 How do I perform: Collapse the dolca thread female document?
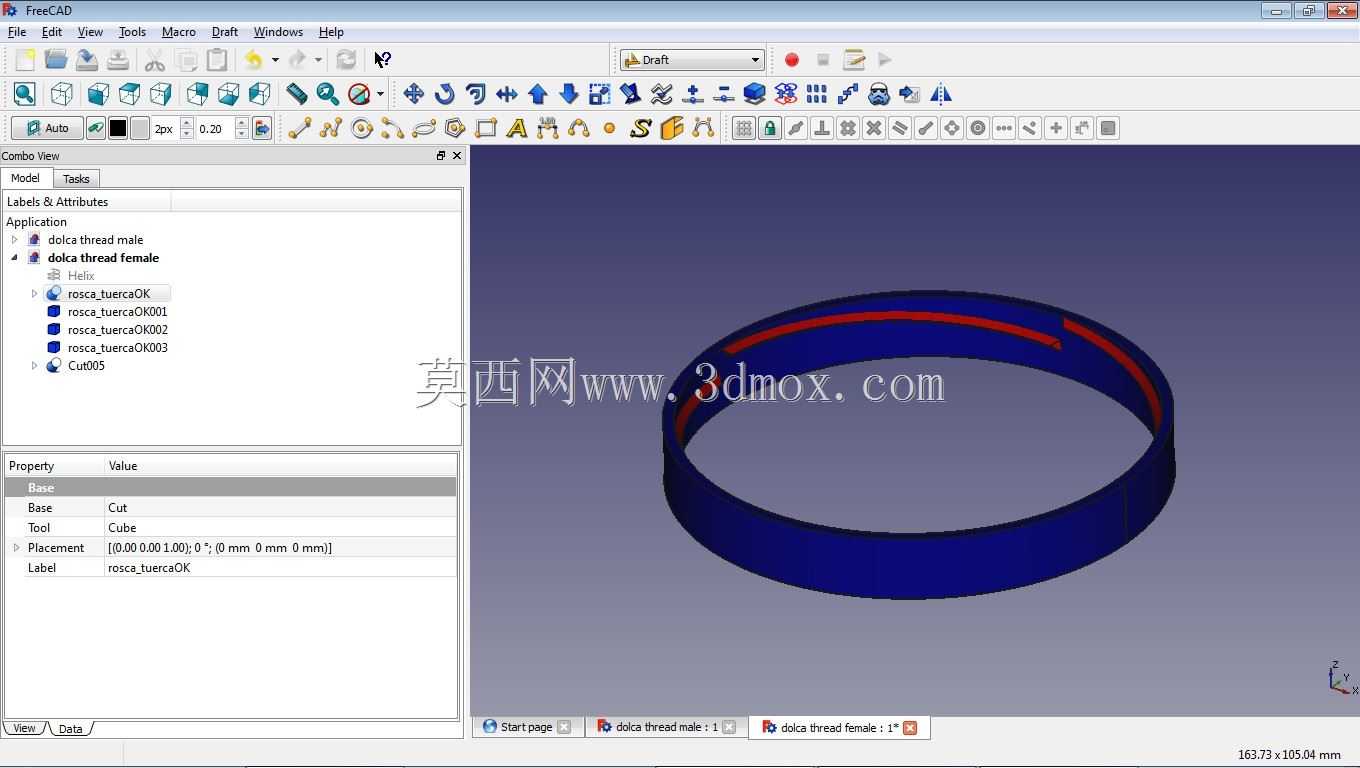click(14, 258)
